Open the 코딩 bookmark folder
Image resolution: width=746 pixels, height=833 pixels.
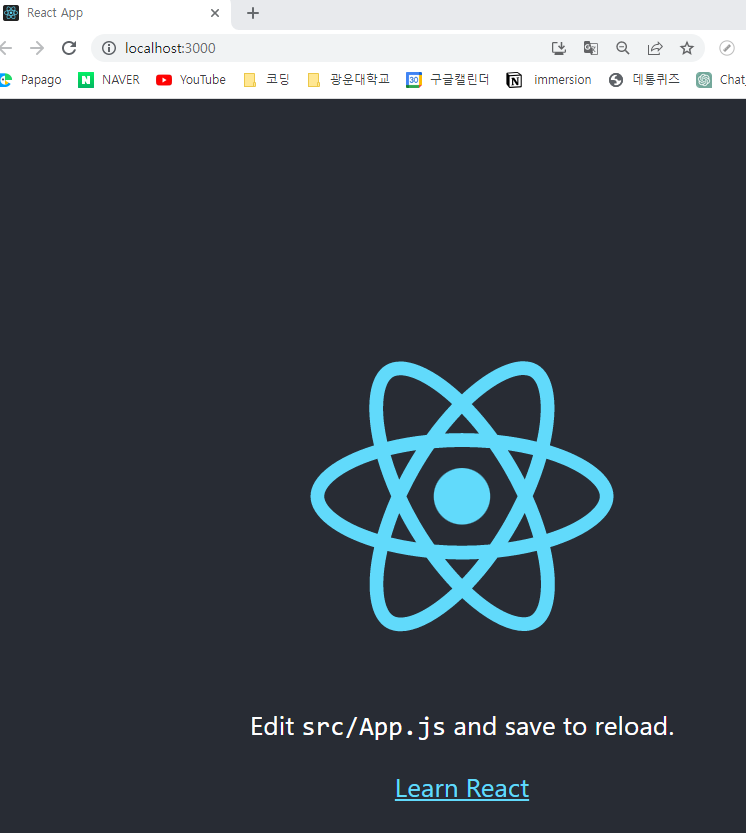point(266,80)
